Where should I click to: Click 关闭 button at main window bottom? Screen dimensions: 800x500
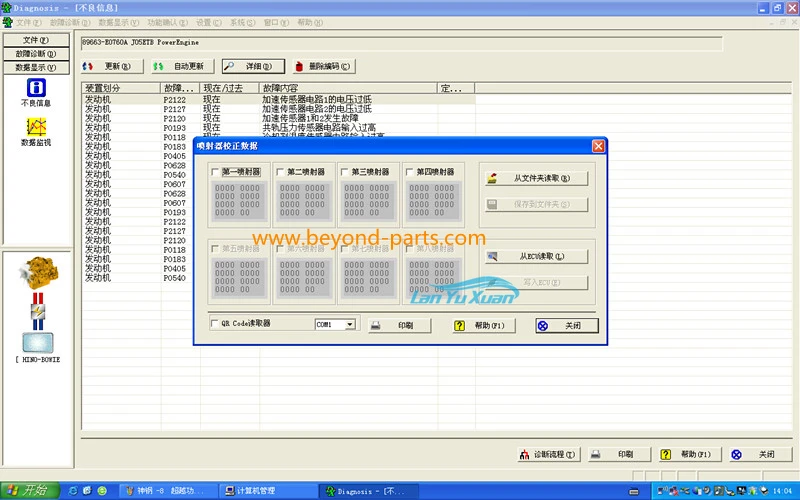[x=760, y=454]
